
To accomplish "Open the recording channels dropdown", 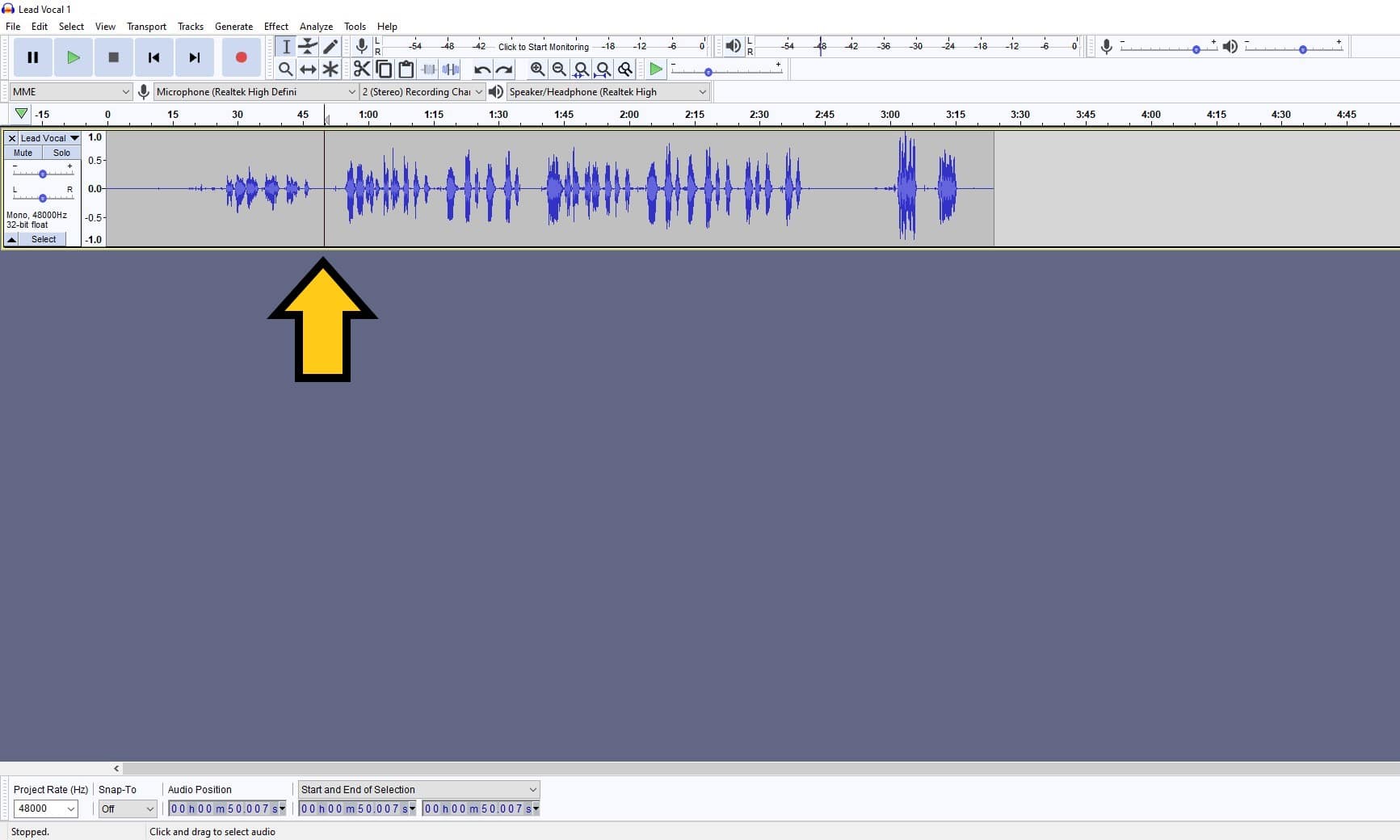I will pos(422,91).
